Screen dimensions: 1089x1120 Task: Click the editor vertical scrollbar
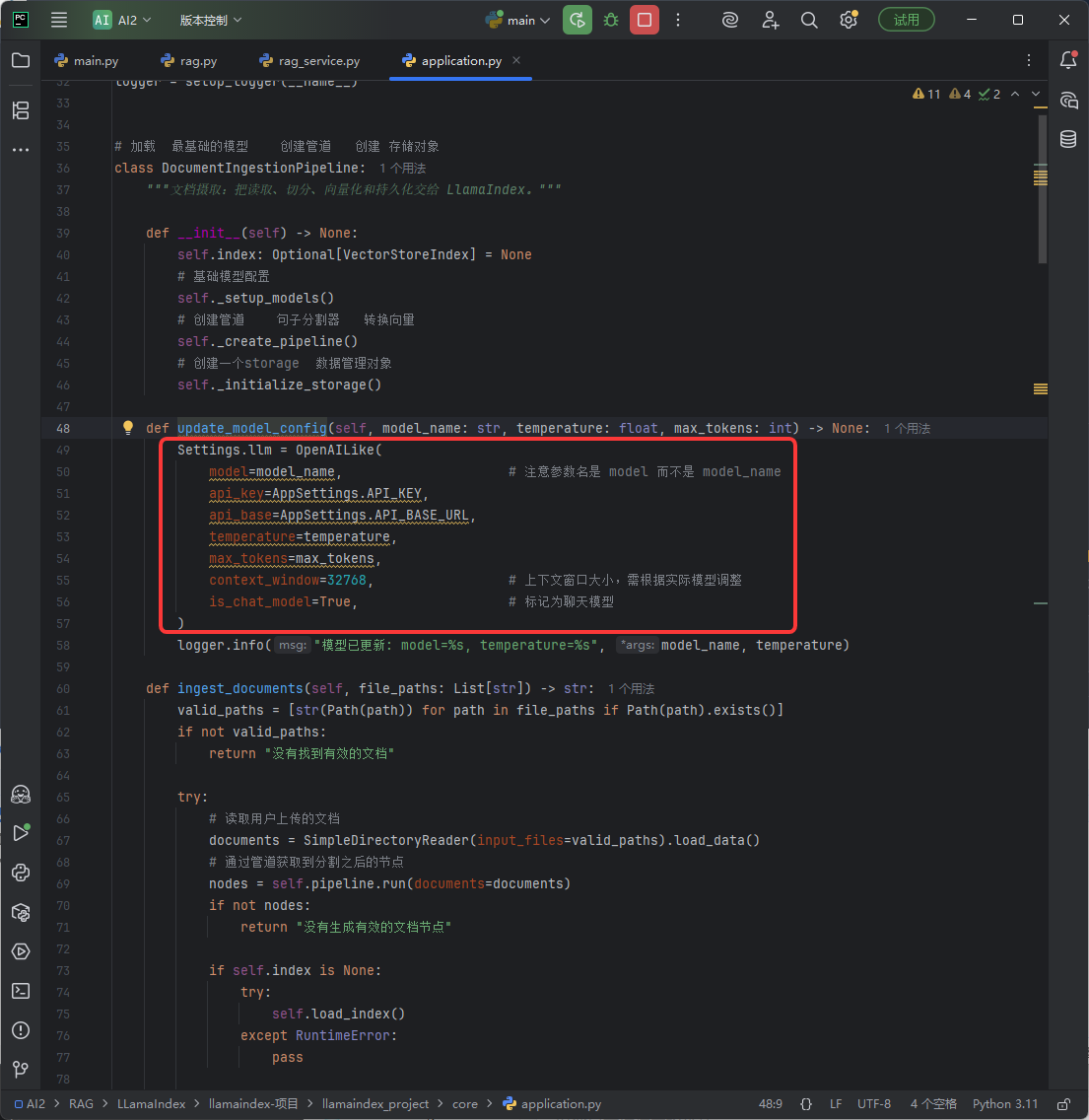click(1043, 189)
